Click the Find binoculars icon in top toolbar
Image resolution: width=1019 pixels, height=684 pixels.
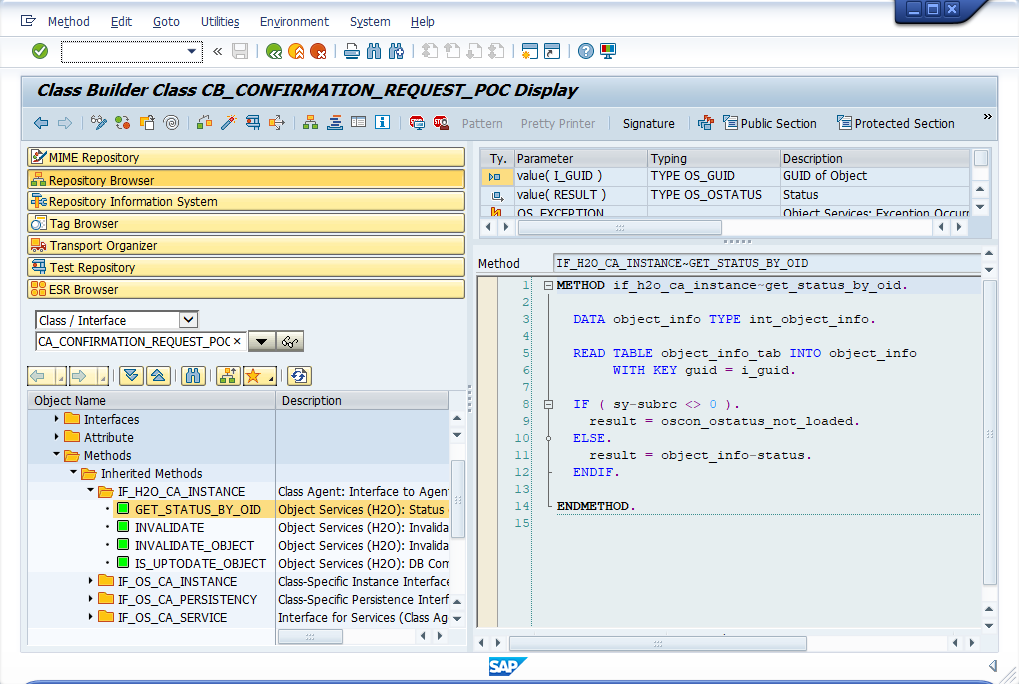click(x=374, y=51)
